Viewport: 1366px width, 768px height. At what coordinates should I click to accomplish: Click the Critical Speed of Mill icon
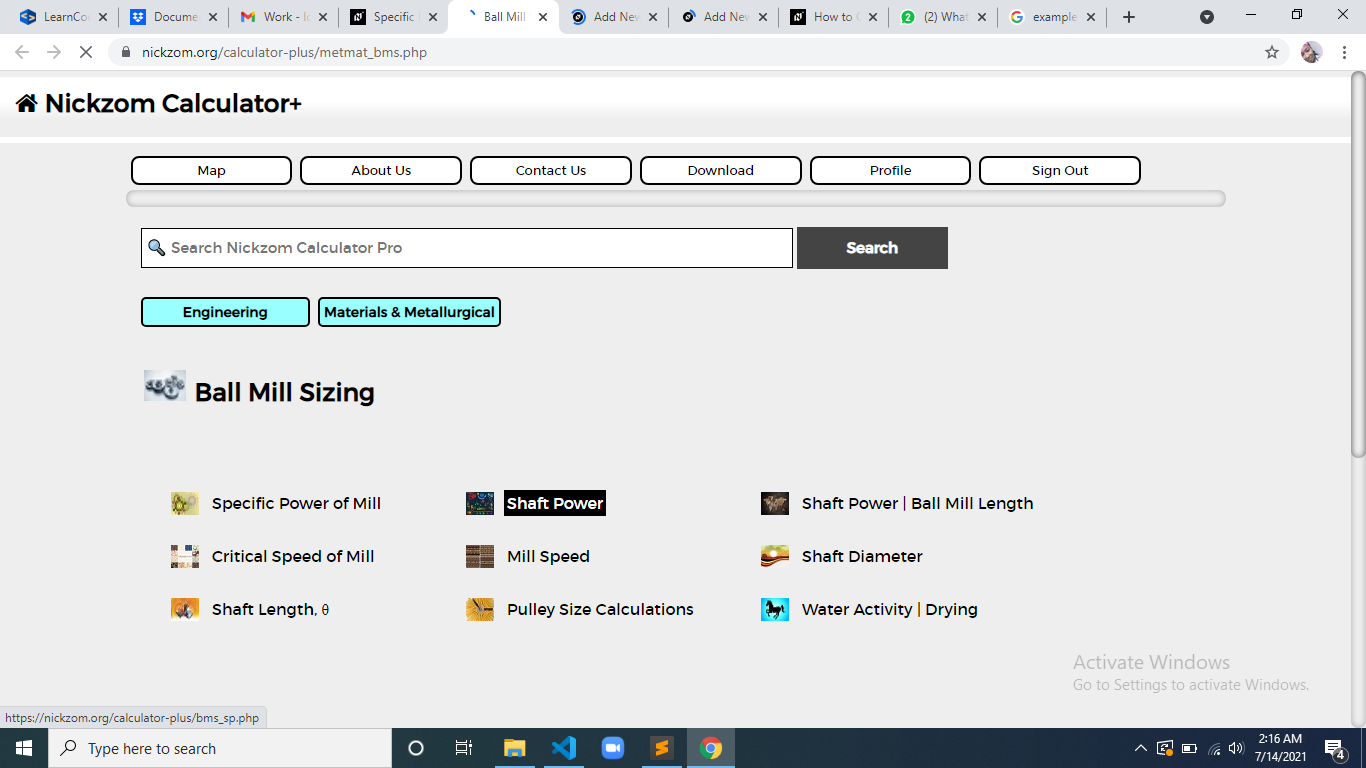185,556
